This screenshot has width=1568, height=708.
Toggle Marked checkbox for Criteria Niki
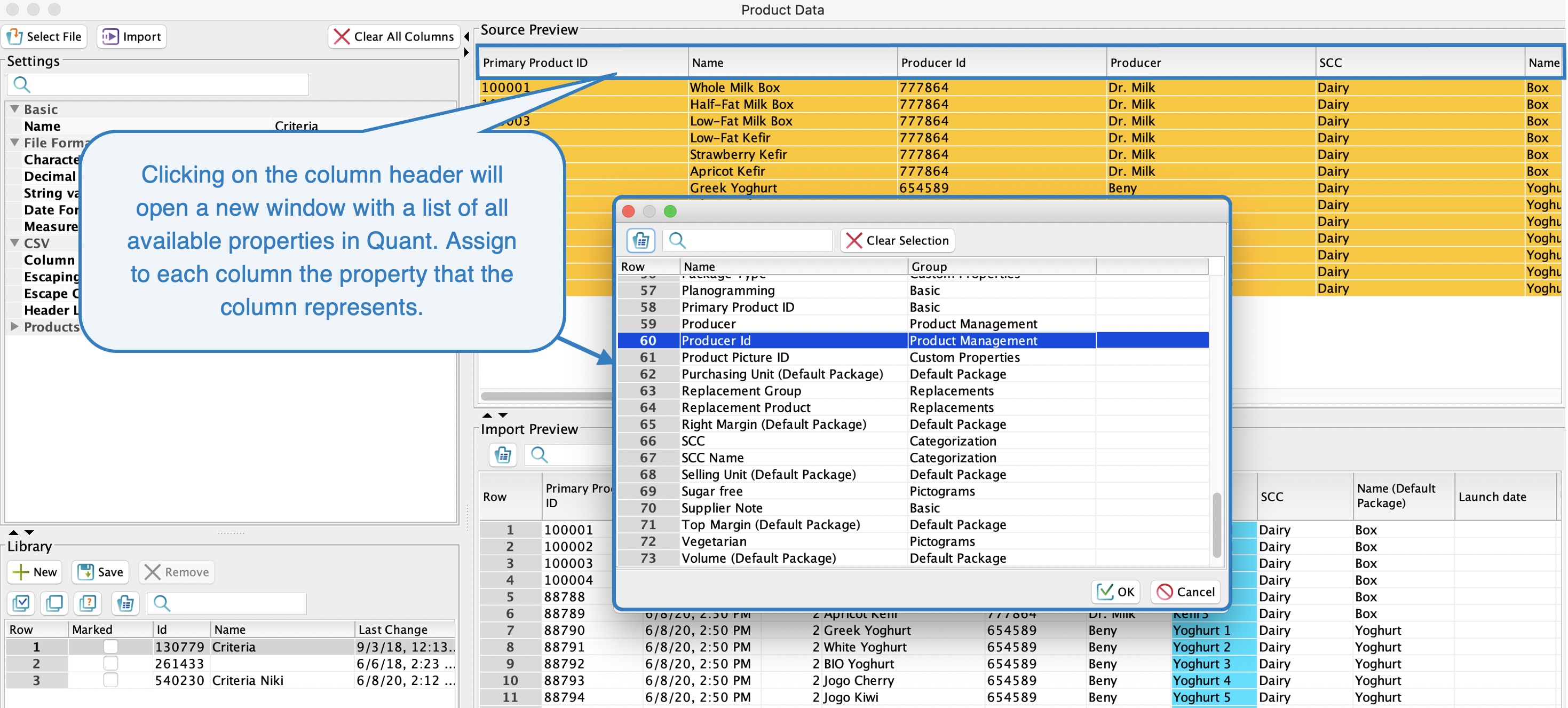(110, 680)
